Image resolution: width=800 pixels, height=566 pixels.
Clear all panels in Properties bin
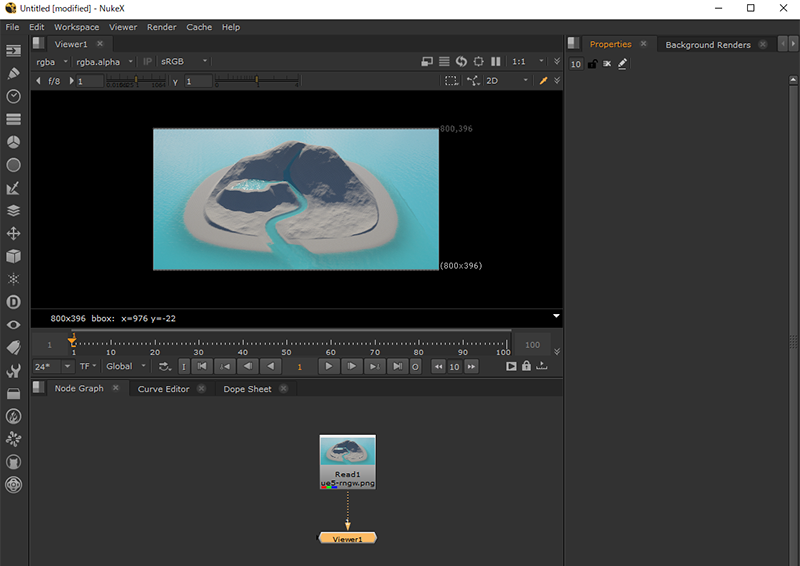(607, 64)
